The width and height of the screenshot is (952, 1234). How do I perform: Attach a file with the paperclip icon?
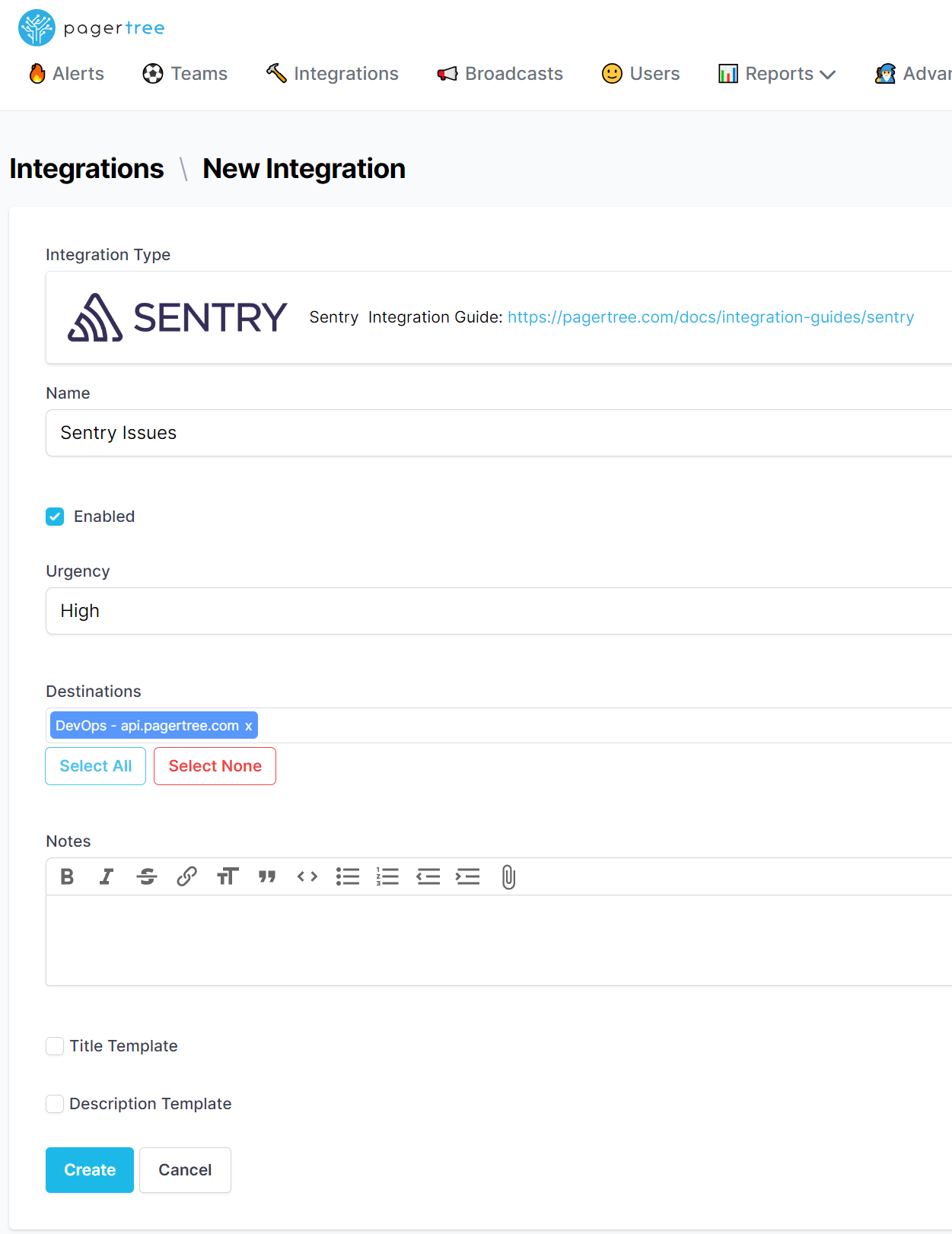click(508, 876)
